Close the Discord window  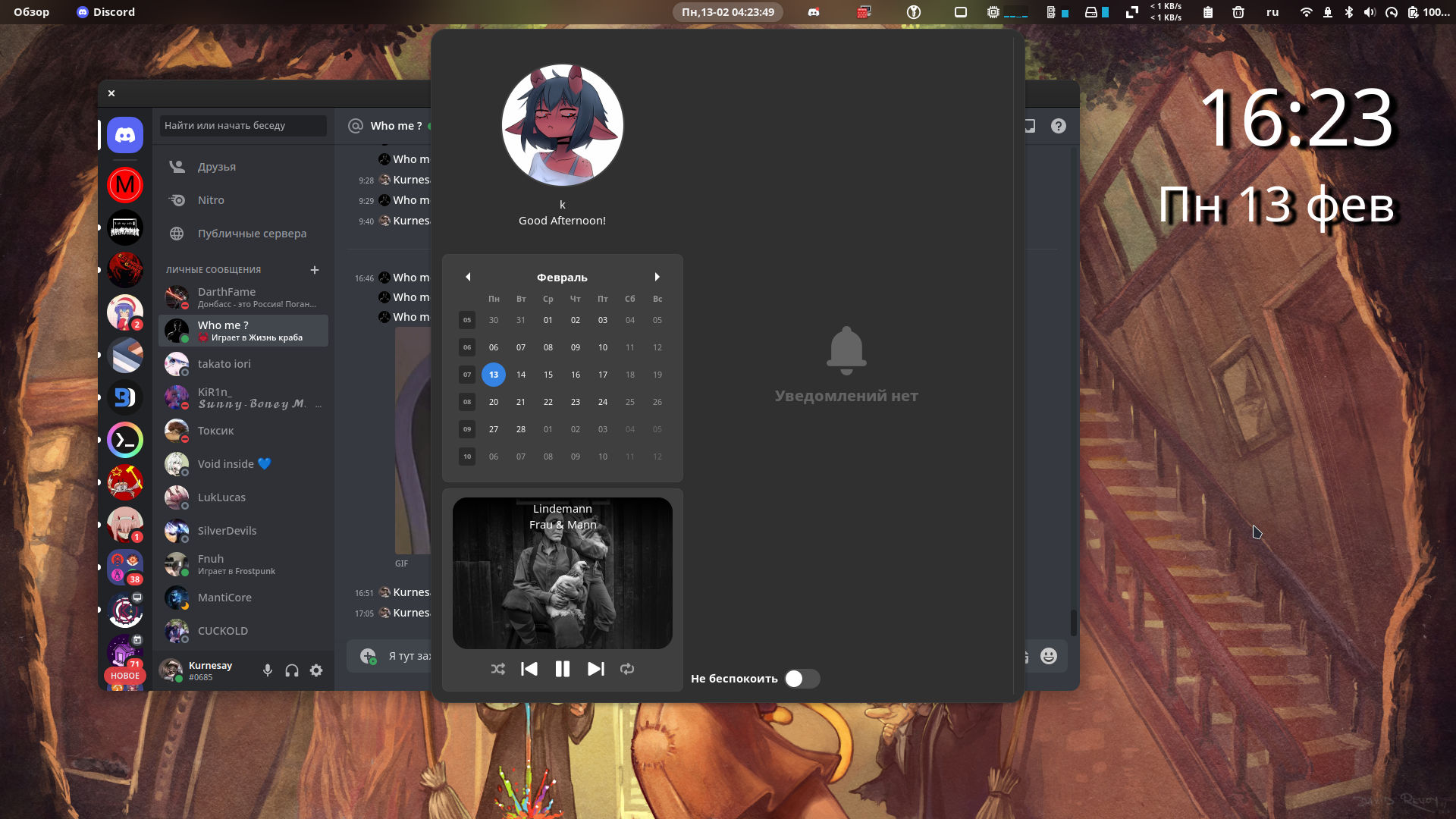111,93
